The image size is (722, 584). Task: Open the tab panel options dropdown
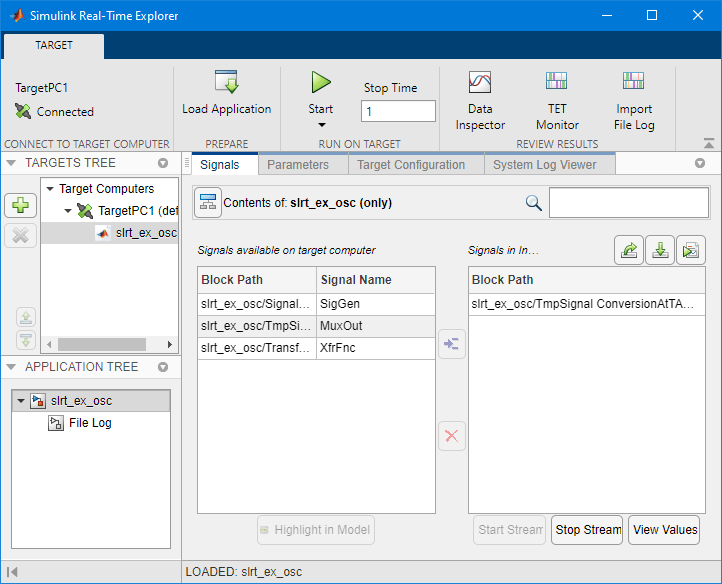pyautogui.click(x=700, y=163)
